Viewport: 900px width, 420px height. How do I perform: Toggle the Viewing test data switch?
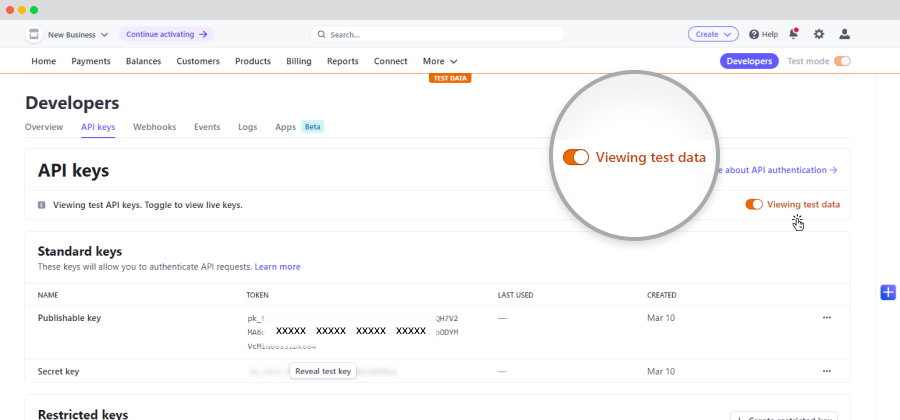click(754, 204)
